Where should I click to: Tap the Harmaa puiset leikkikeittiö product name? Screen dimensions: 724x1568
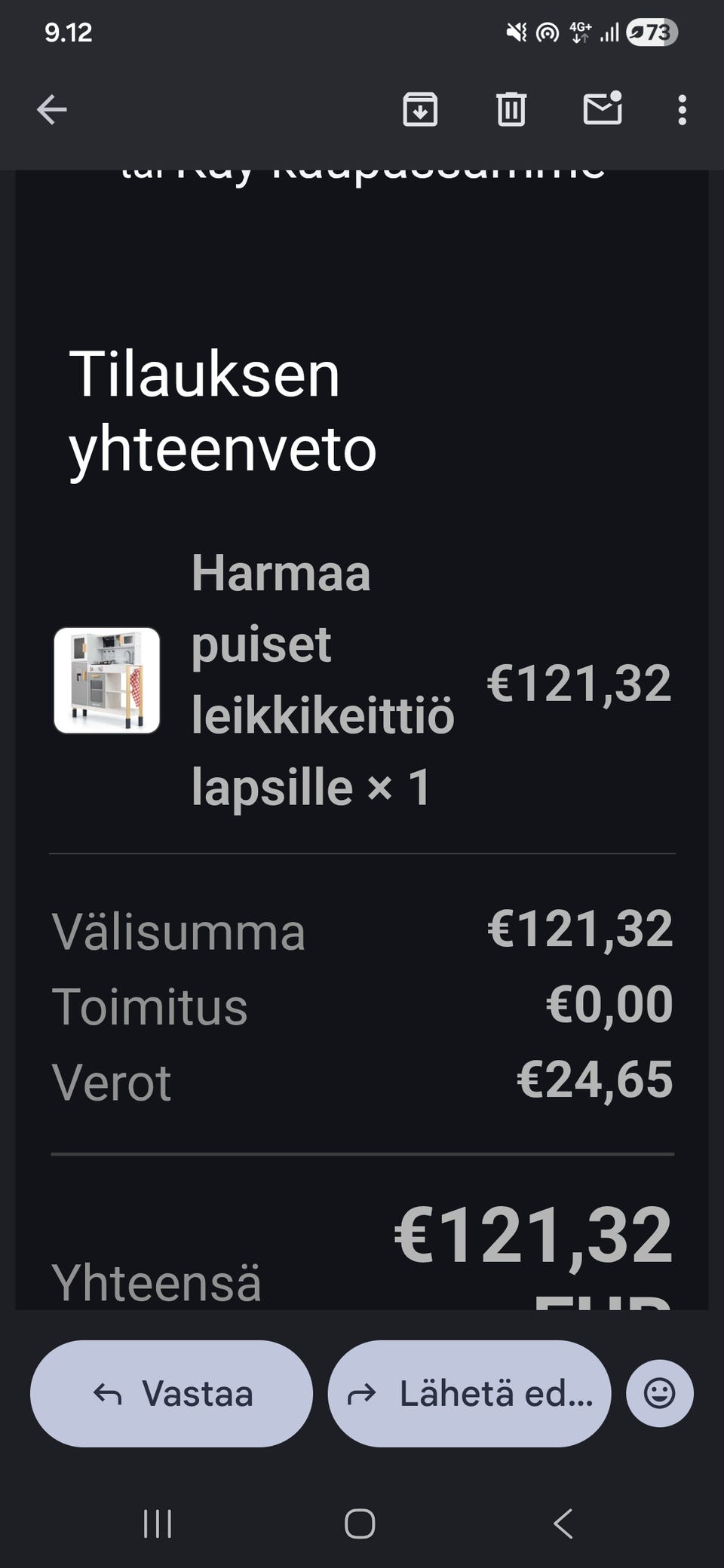pos(322,680)
